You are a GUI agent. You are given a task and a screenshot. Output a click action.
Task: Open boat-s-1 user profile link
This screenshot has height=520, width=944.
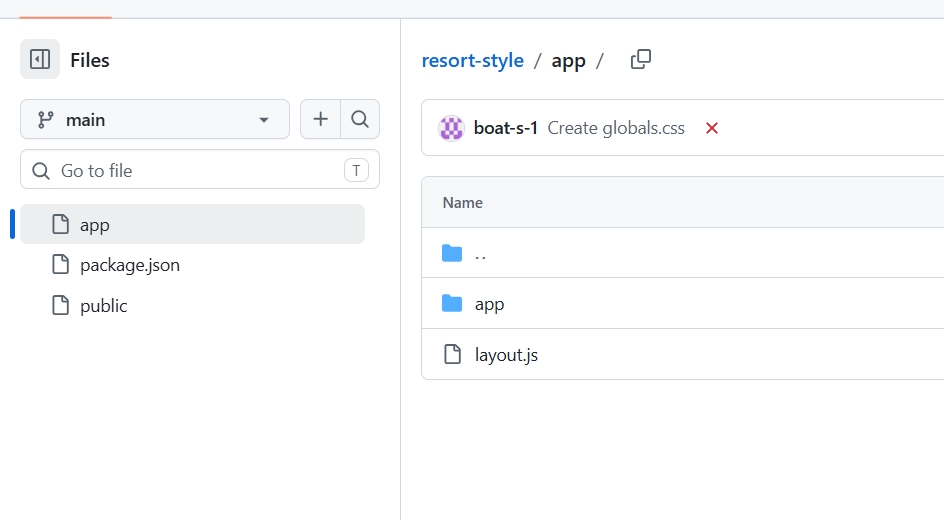505,128
